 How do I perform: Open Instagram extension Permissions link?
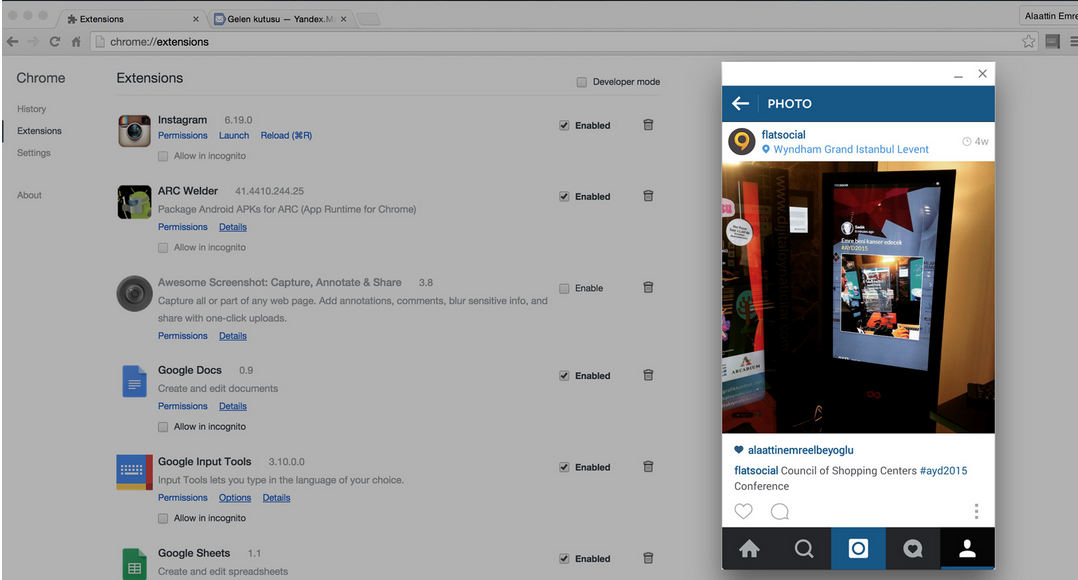click(183, 135)
